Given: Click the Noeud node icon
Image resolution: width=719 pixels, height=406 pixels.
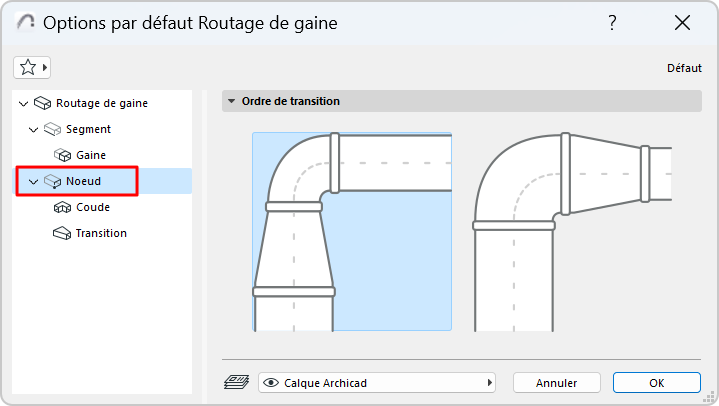Looking at the screenshot, I should (52, 181).
